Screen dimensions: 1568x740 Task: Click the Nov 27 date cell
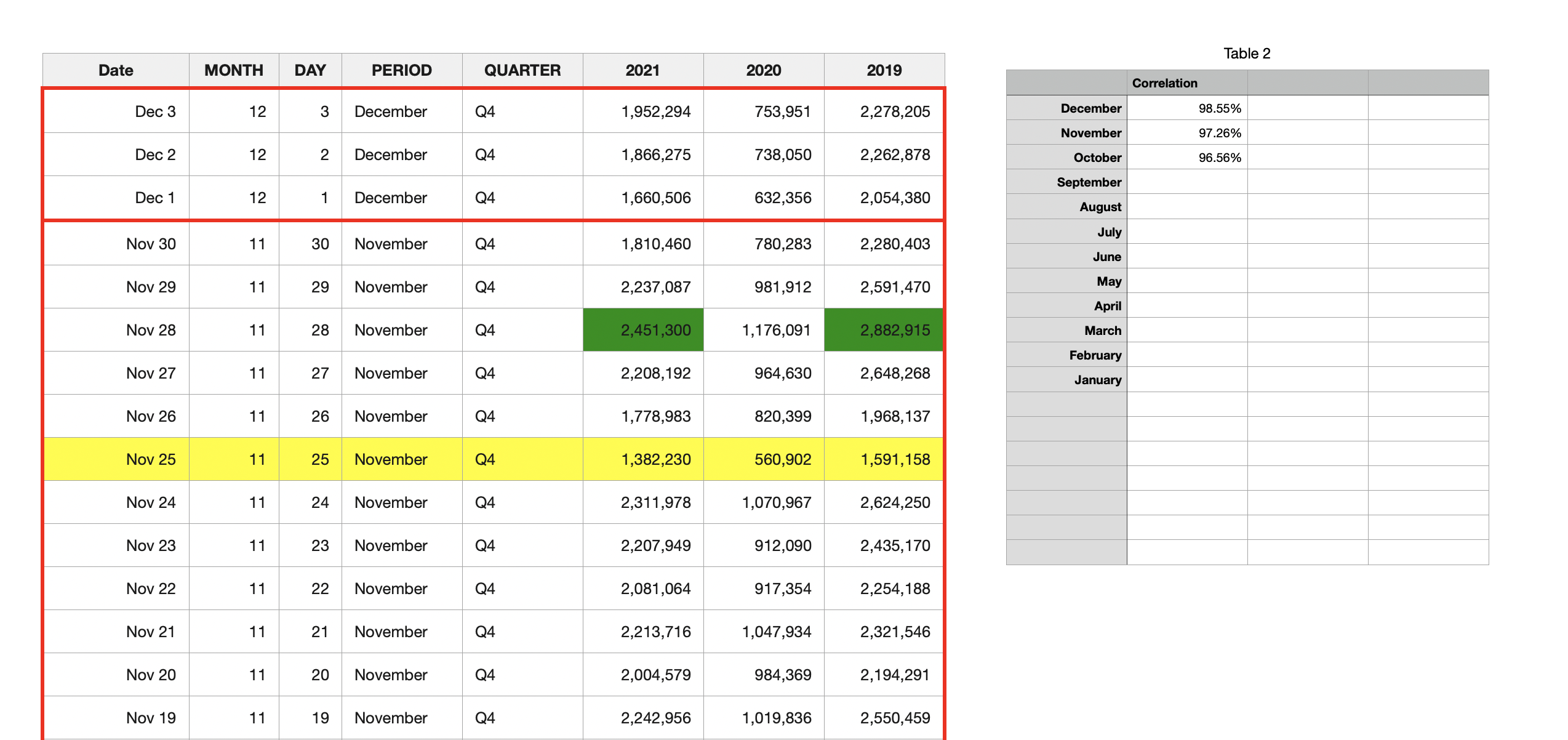[x=116, y=373]
